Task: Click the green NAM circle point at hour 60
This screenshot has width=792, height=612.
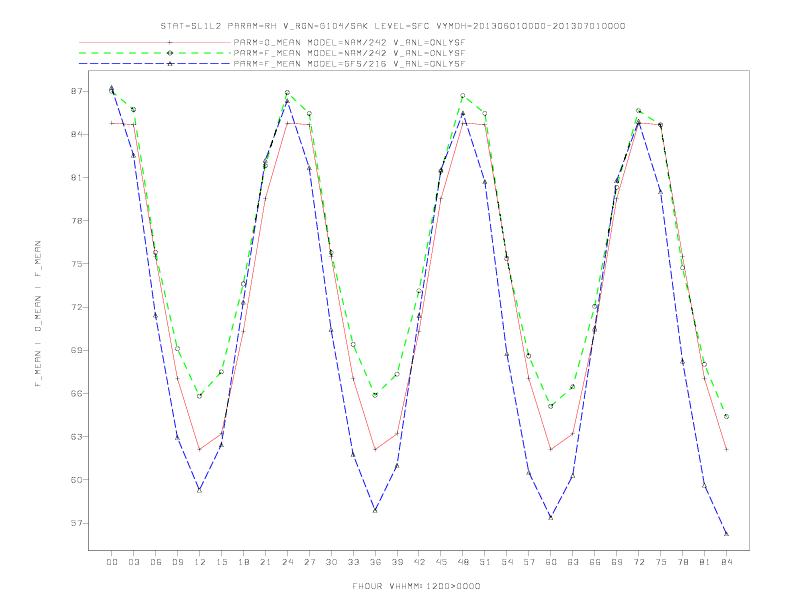Action: pyautogui.click(x=551, y=406)
